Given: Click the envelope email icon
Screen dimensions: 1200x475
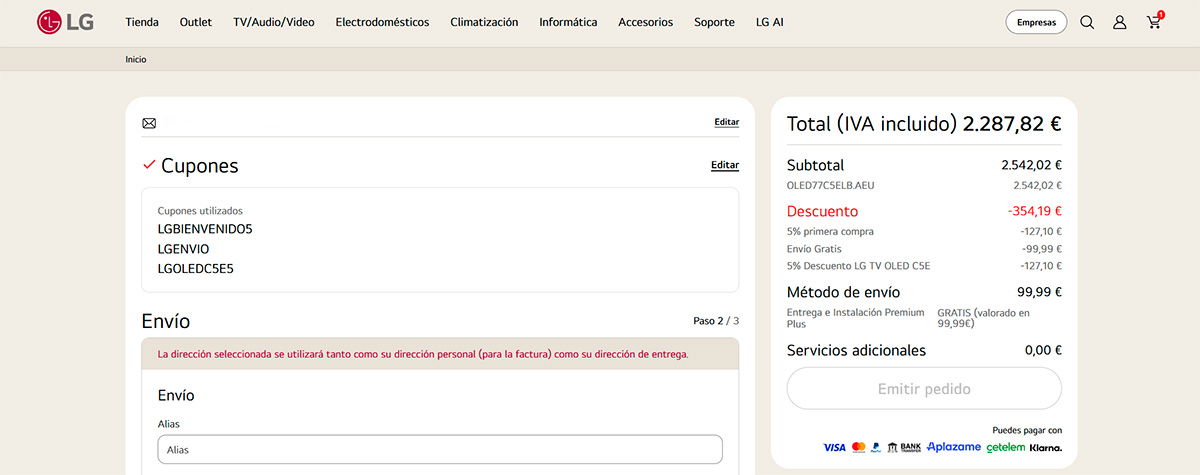Looking at the screenshot, I should tap(149, 123).
